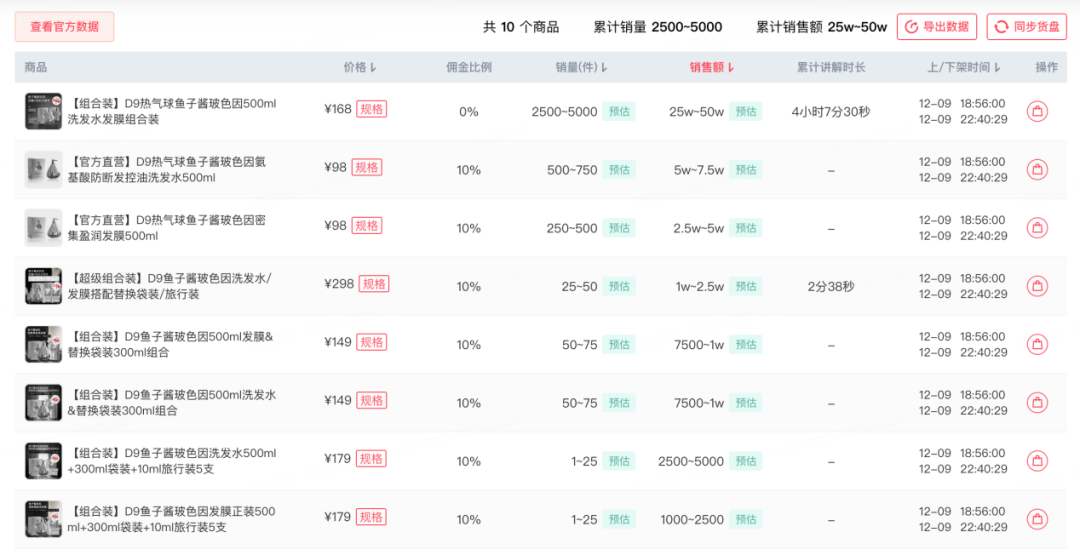Sort by 上/下架时间 column header
Screen dimensions: 1080x555
click(x=964, y=67)
